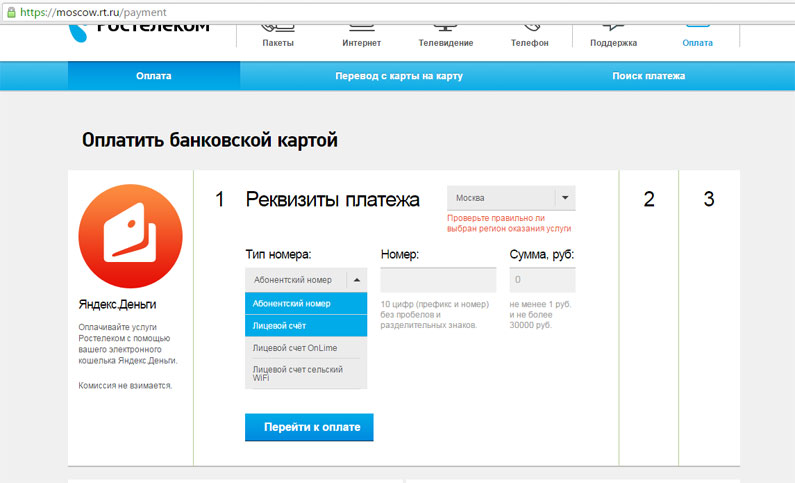The image size is (795, 483).
Task: Click the Номер input field
Action: coord(438,280)
